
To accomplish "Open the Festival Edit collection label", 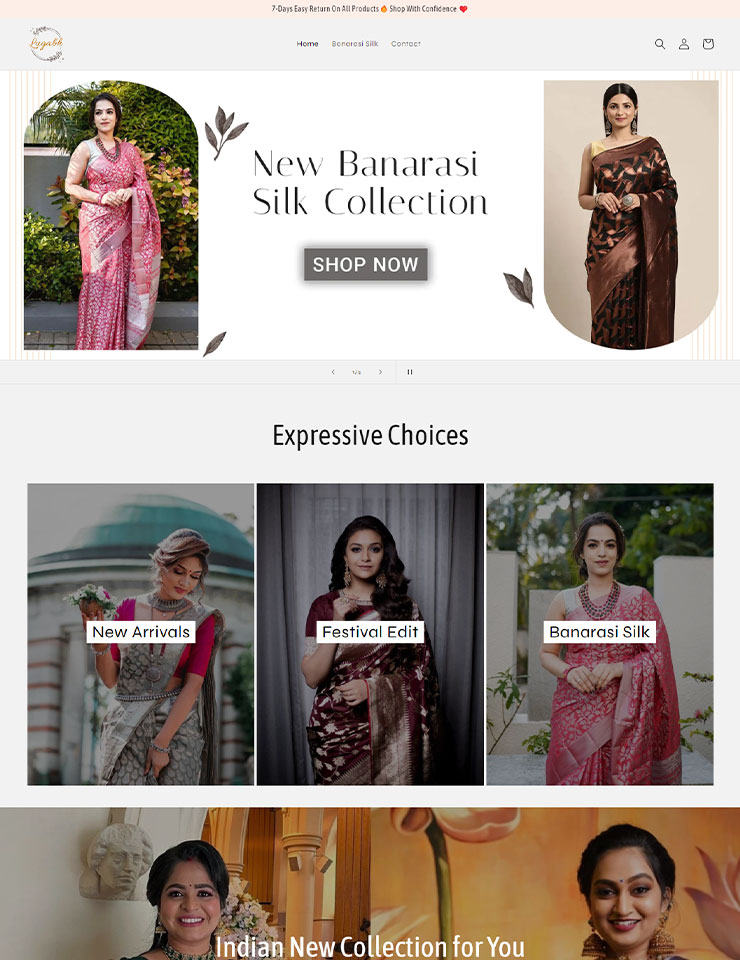I will point(370,632).
